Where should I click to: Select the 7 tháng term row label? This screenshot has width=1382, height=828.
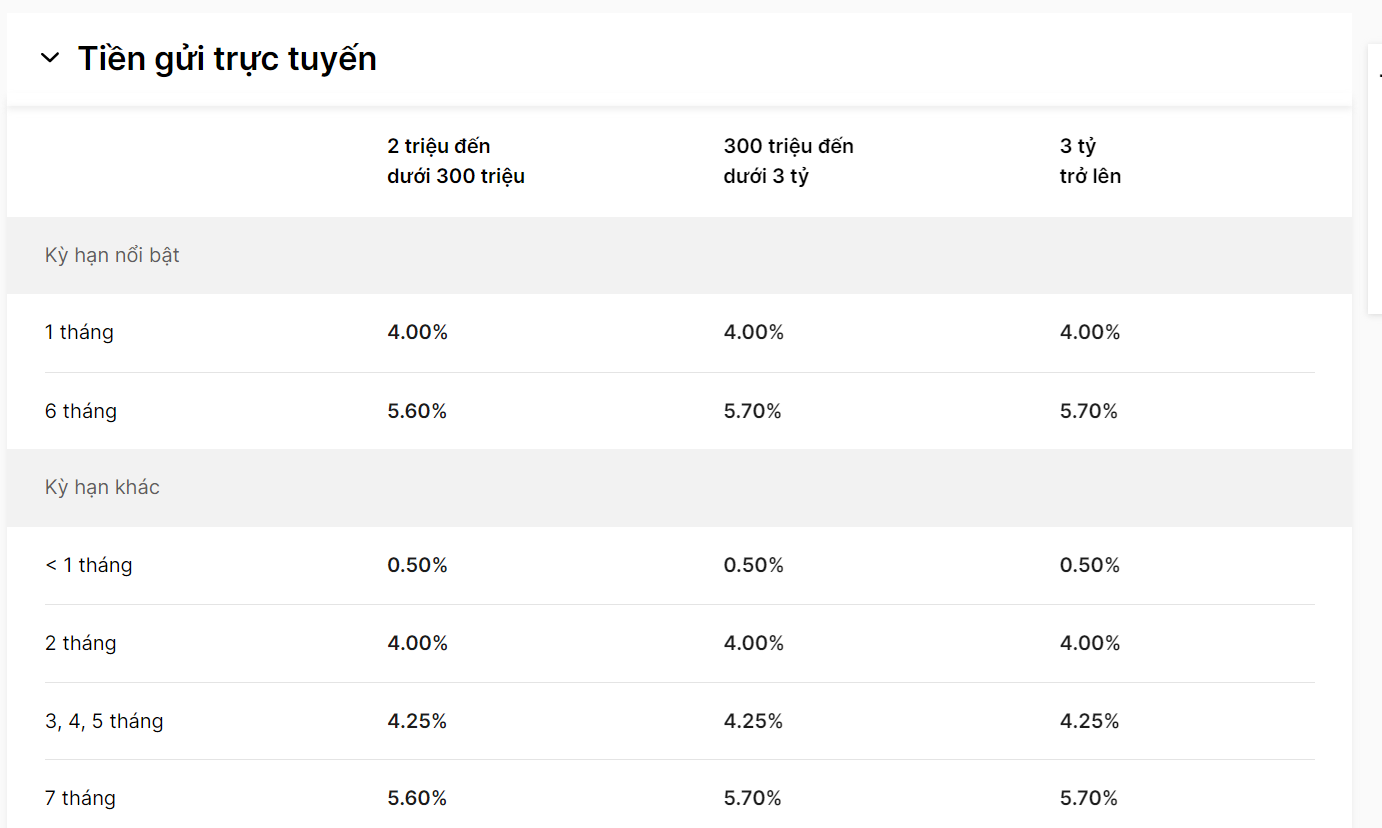click(x=80, y=798)
